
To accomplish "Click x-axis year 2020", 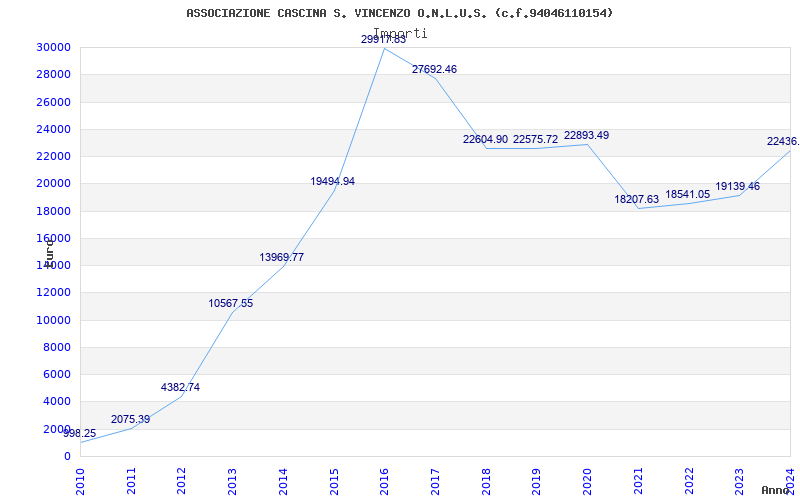I will point(588,482).
